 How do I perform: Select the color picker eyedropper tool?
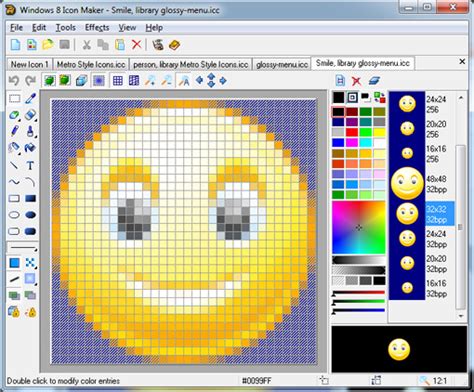coord(30,99)
